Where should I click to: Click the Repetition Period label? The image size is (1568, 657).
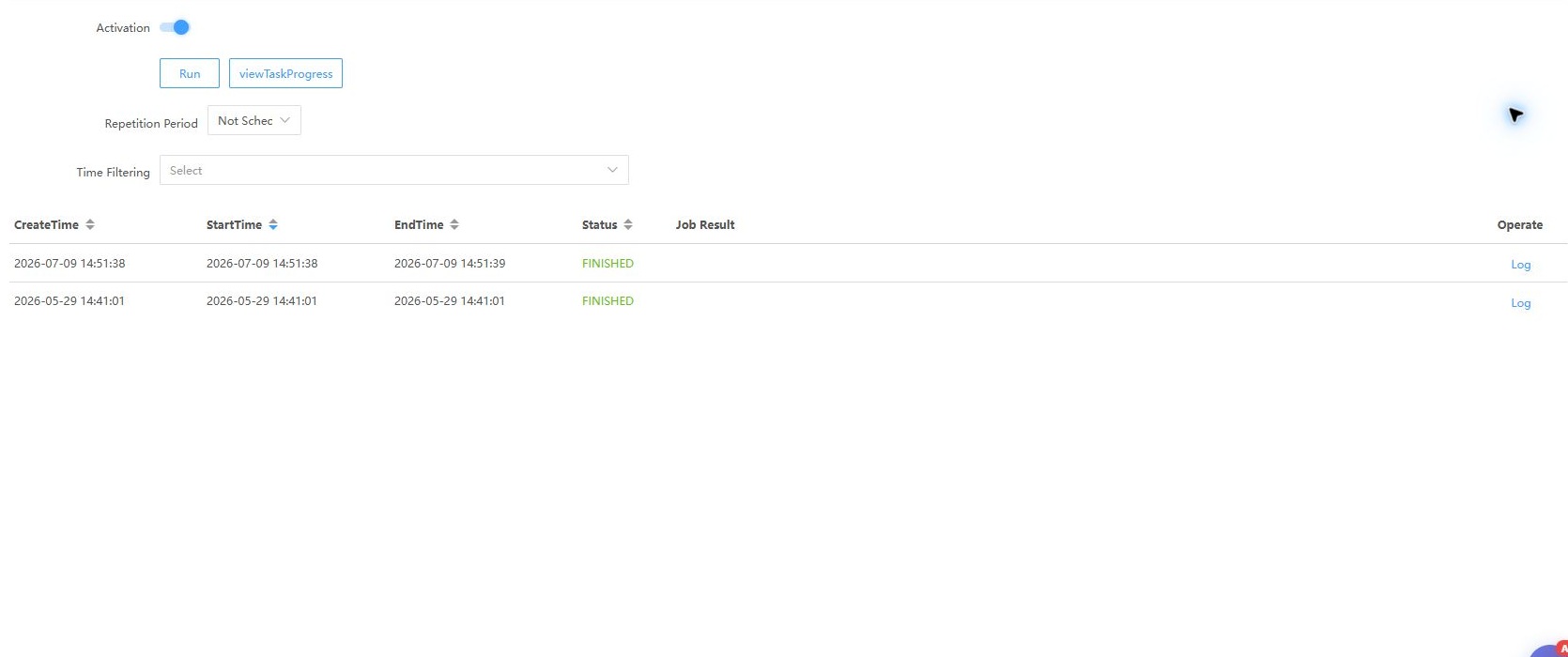pos(151,123)
